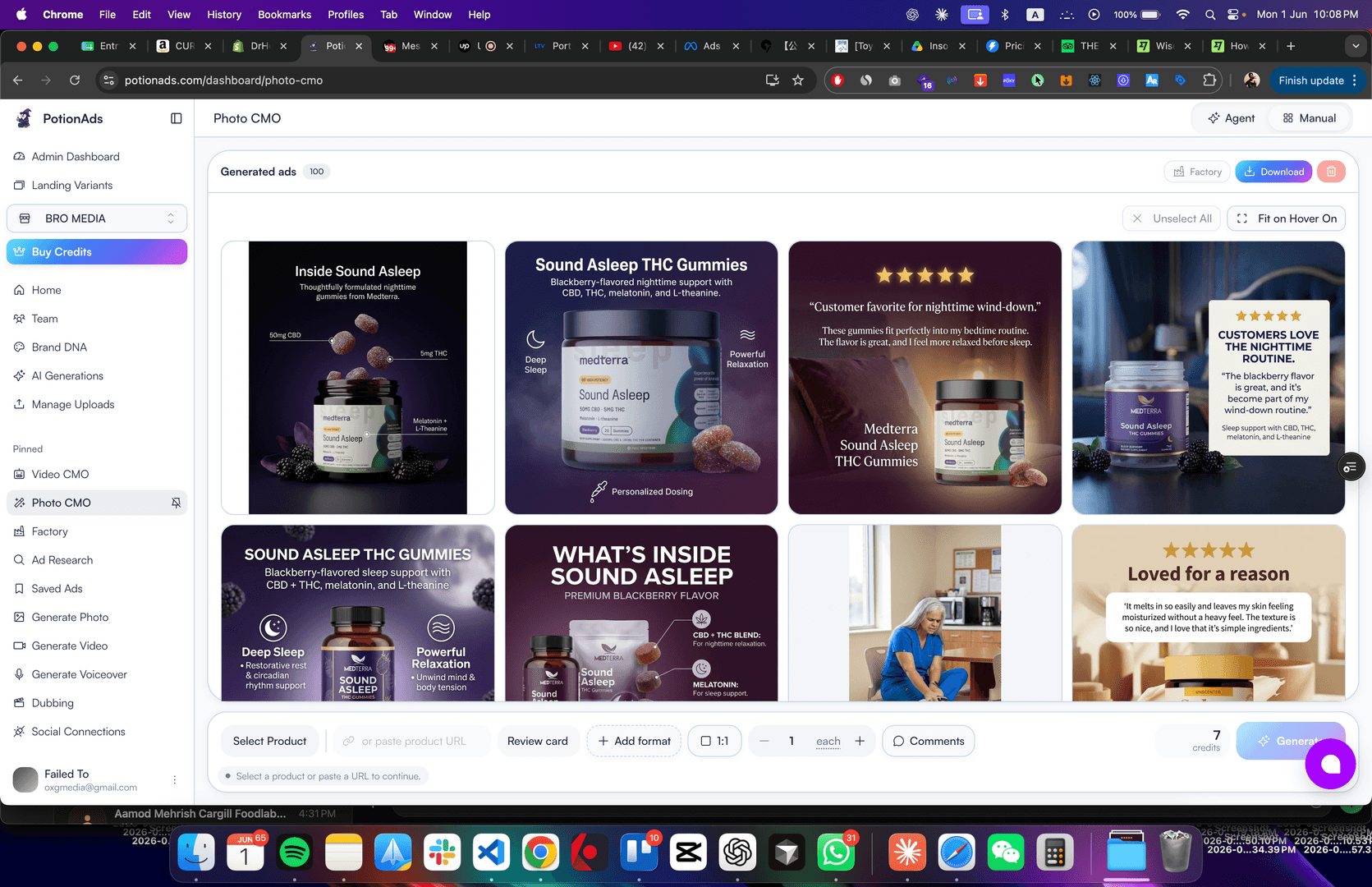Screen dimensions: 1372x887
Task: Open the 1:1 aspect ratio selector
Action: 714,741
